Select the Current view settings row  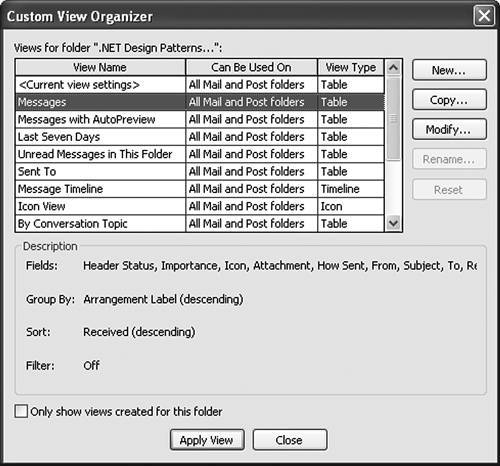click(x=200, y=85)
